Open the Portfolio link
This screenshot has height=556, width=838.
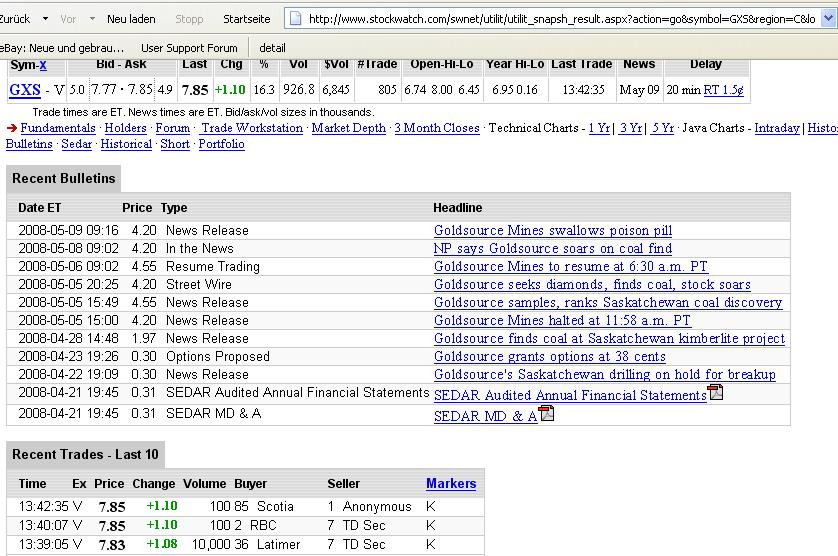(221, 144)
